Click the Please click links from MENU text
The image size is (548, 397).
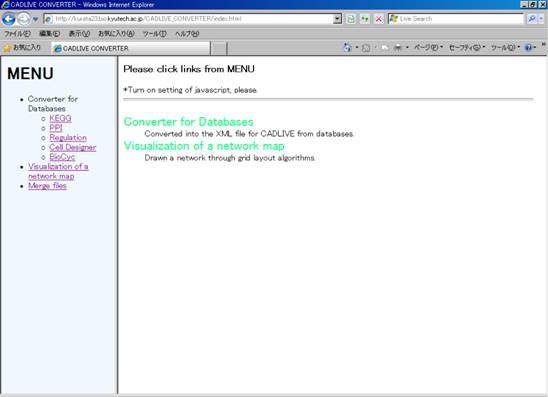tap(189, 69)
